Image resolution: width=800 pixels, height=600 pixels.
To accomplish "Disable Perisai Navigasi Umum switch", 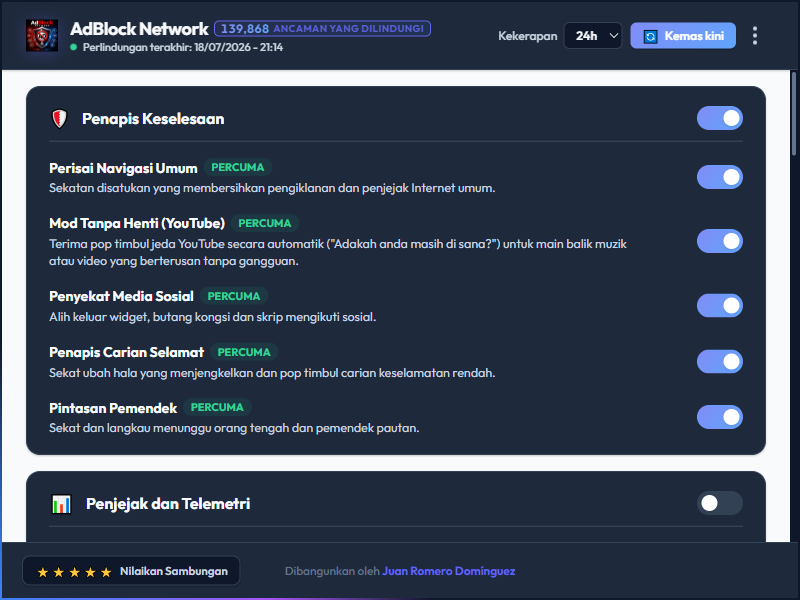I will (x=719, y=177).
